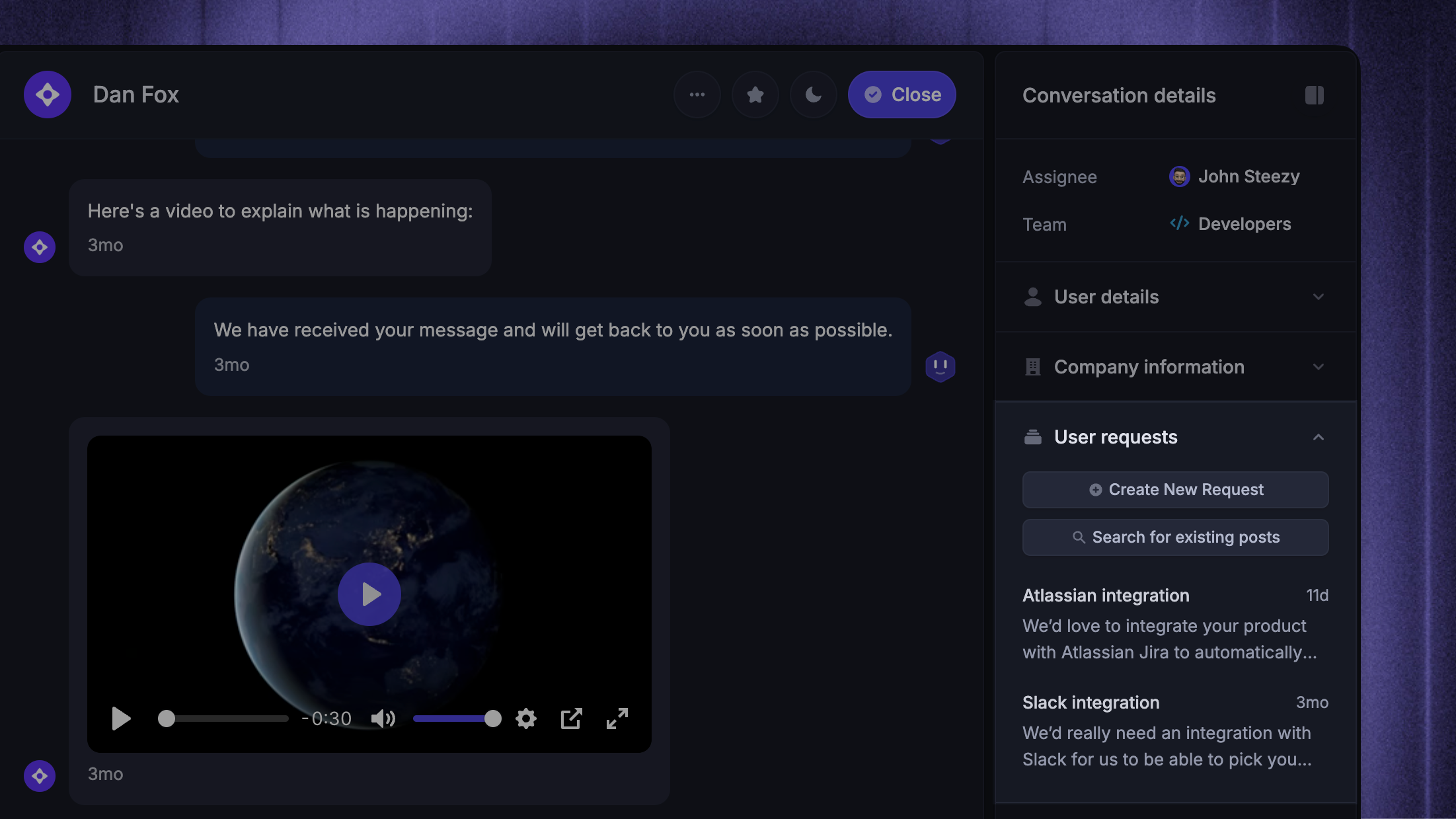Click message 'Here's a video to explain'
This screenshot has width=1456, height=819.
point(280,227)
